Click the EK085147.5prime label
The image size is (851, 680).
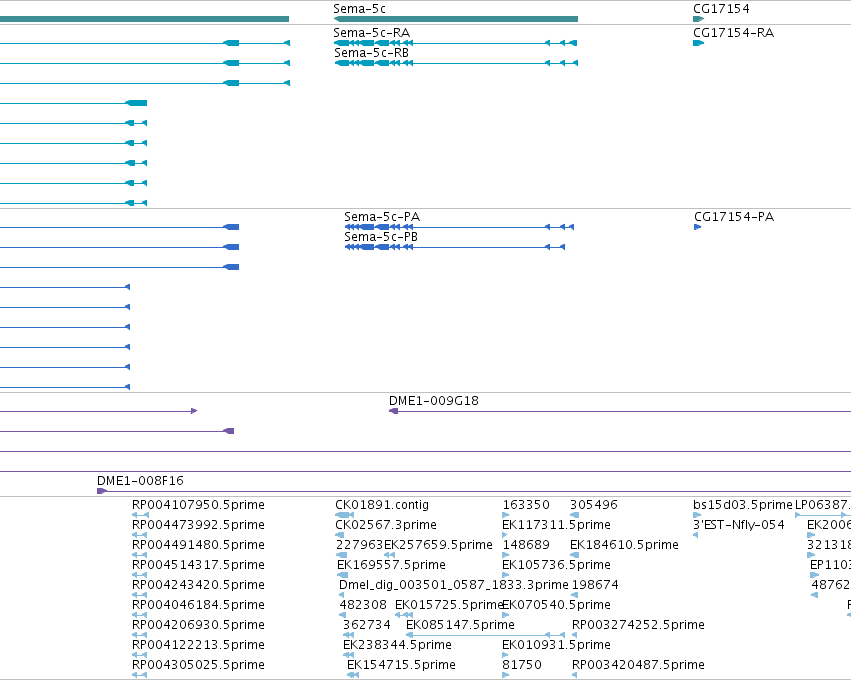coord(460,625)
